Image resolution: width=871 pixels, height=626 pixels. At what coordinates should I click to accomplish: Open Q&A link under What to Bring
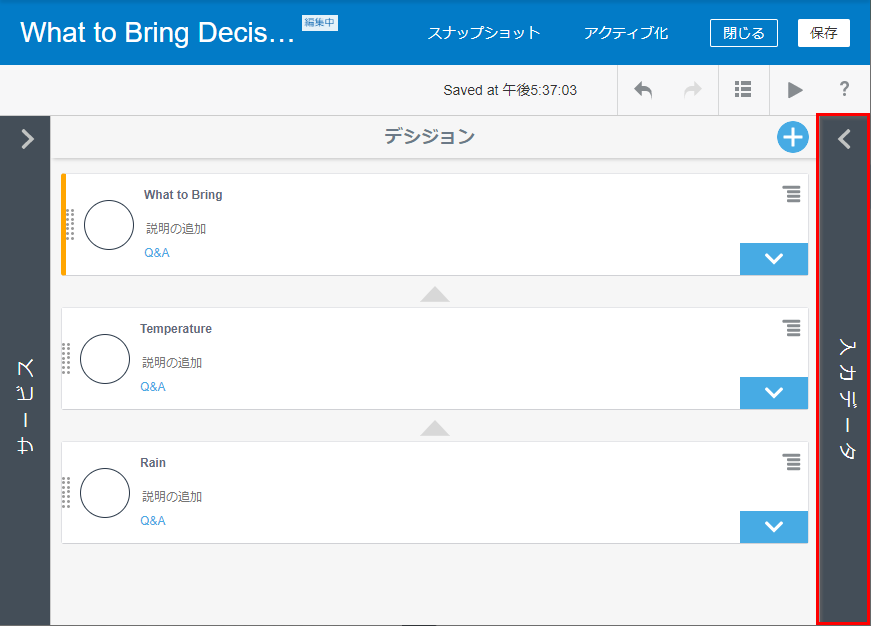pyautogui.click(x=156, y=253)
